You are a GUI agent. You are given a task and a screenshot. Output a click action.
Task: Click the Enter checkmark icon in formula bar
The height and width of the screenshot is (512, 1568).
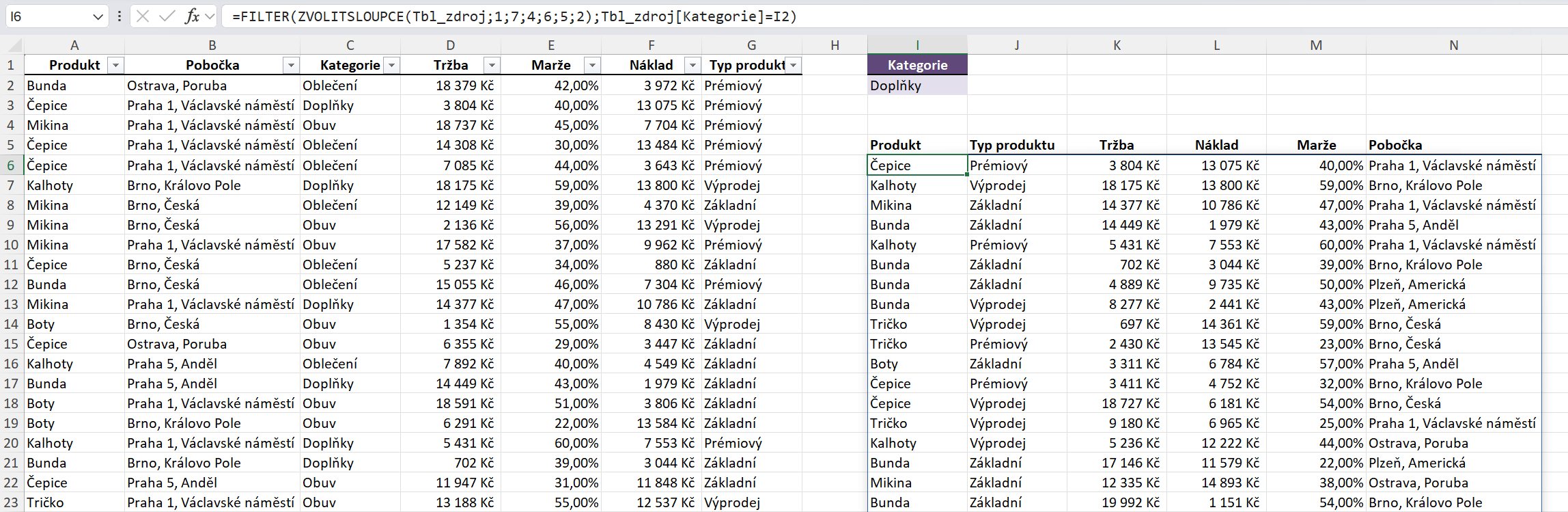point(167,16)
